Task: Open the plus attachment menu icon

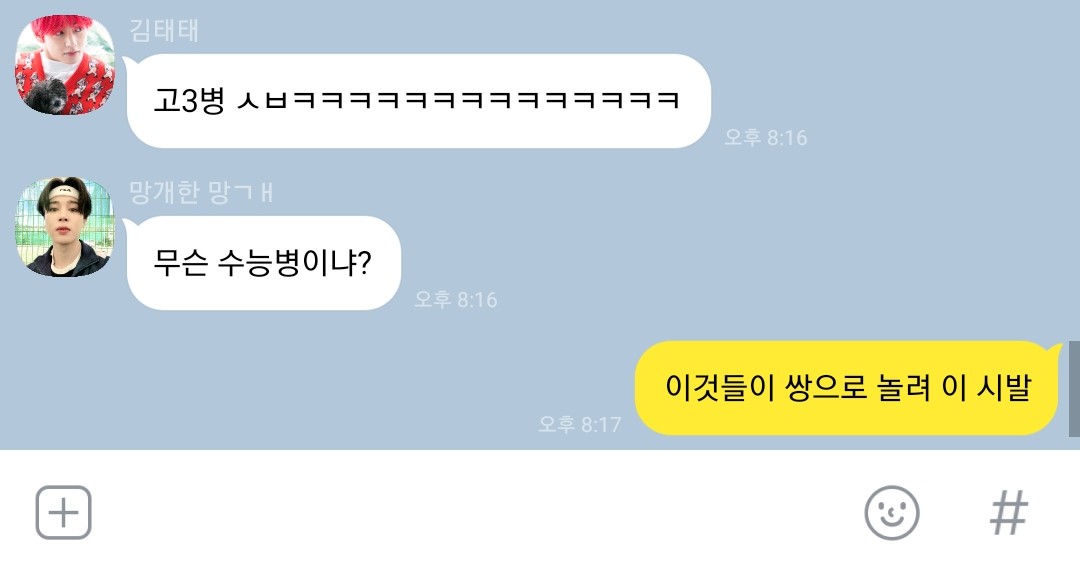Action: 63,512
